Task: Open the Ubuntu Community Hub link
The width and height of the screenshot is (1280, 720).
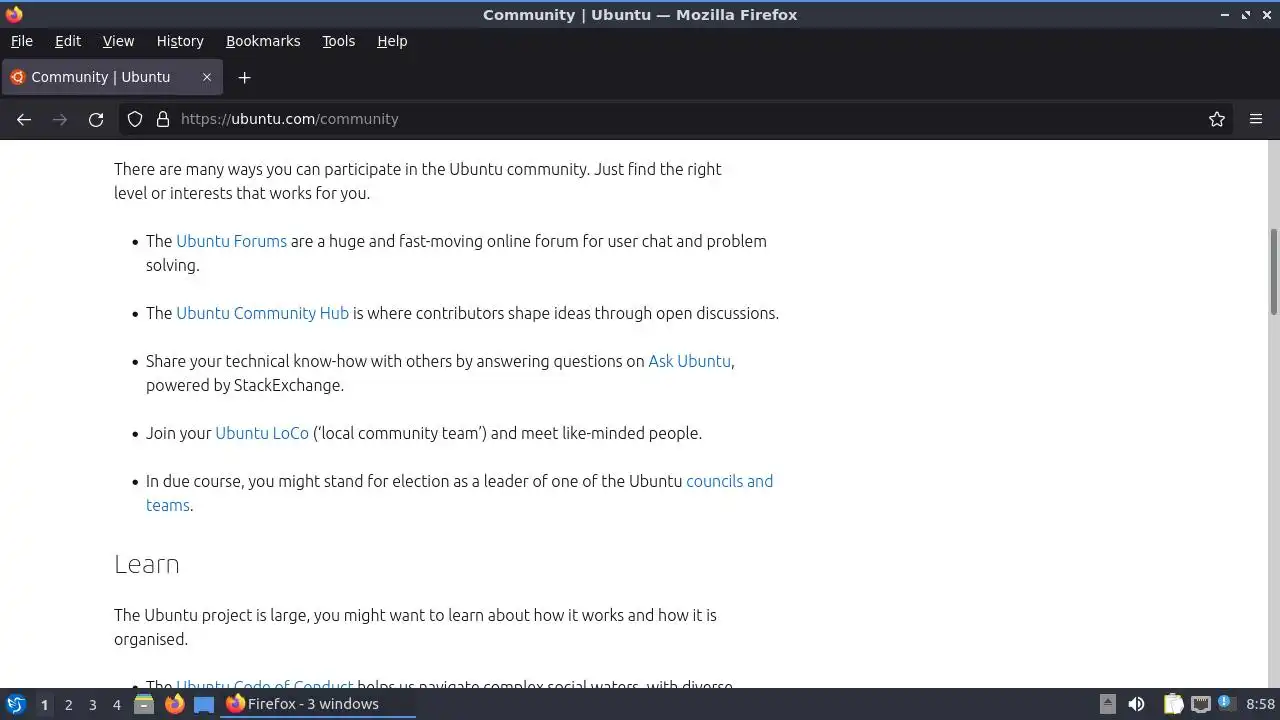Action: pyautogui.click(x=262, y=313)
